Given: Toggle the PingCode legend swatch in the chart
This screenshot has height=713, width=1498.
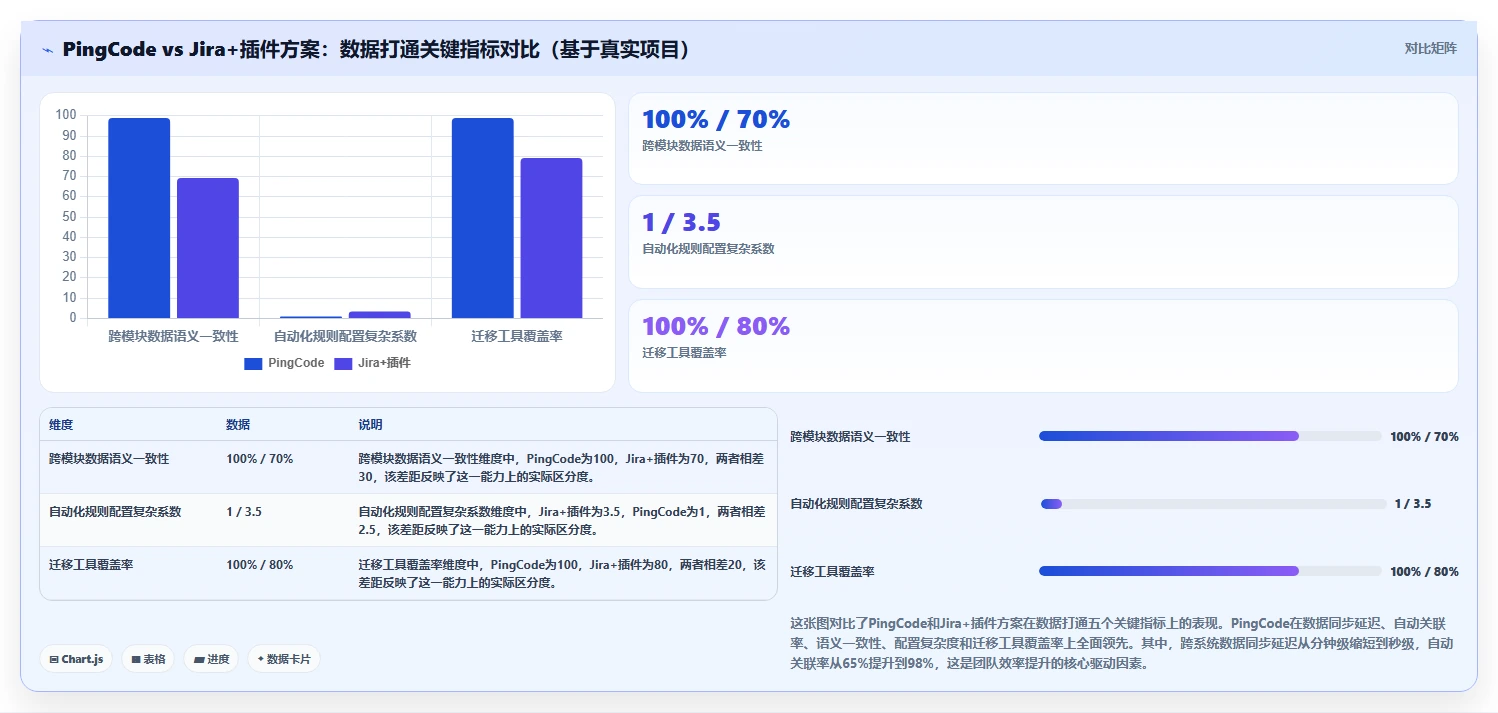Looking at the screenshot, I should pos(253,364).
